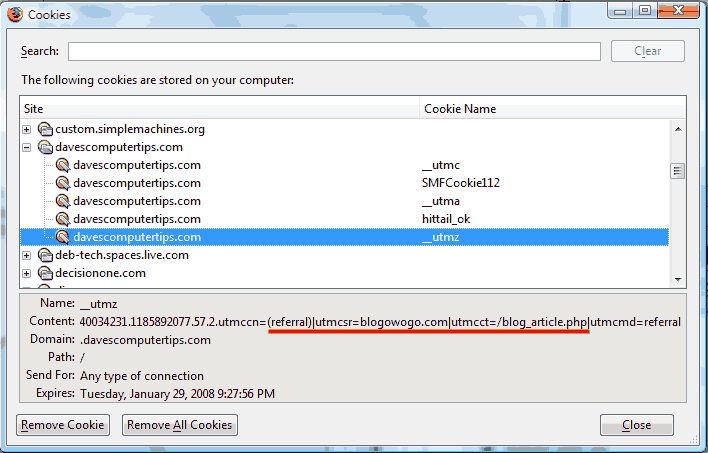Click the Firefox icon in the title bar
This screenshot has height=453, width=708.
15,14
